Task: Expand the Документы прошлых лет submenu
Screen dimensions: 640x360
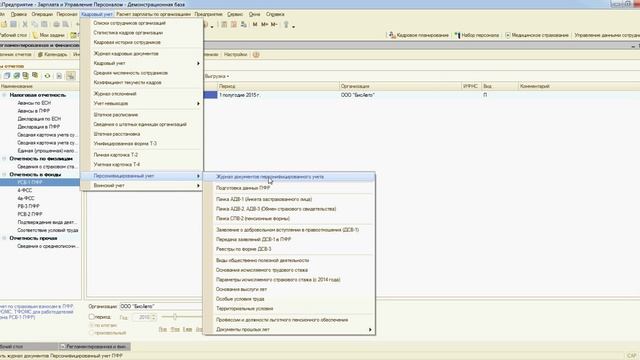Action: 289,330
